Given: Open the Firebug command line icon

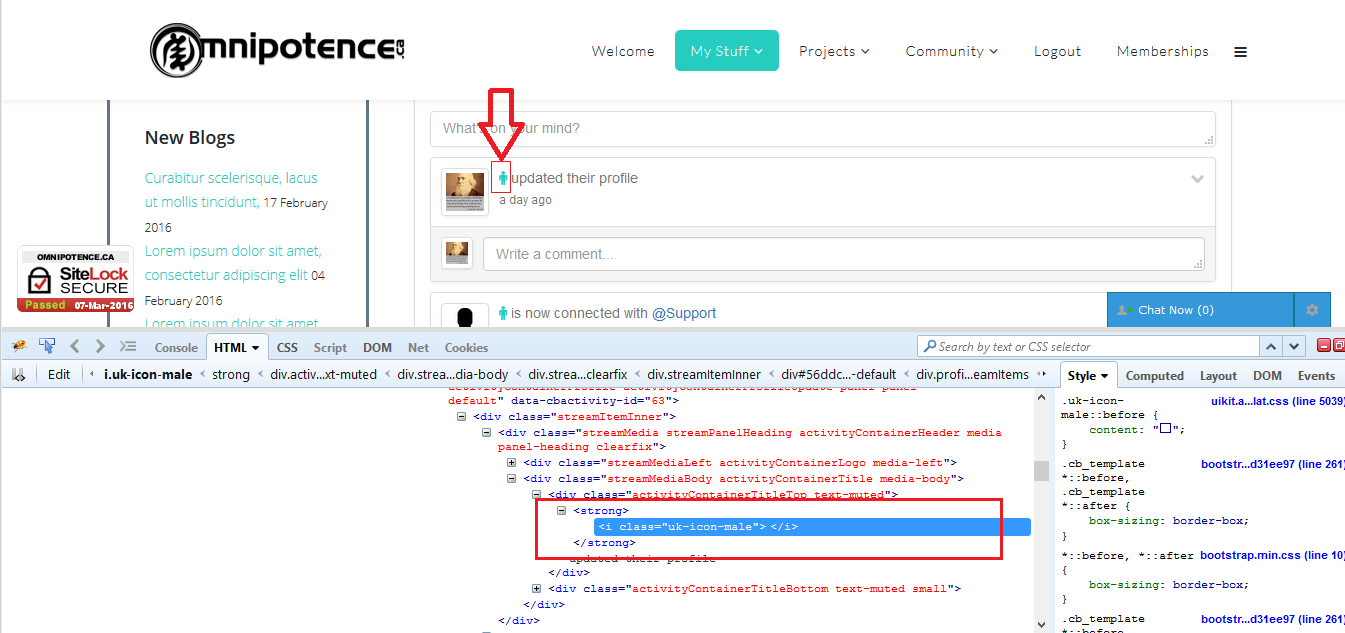Looking at the screenshot, I should (127, 346).
